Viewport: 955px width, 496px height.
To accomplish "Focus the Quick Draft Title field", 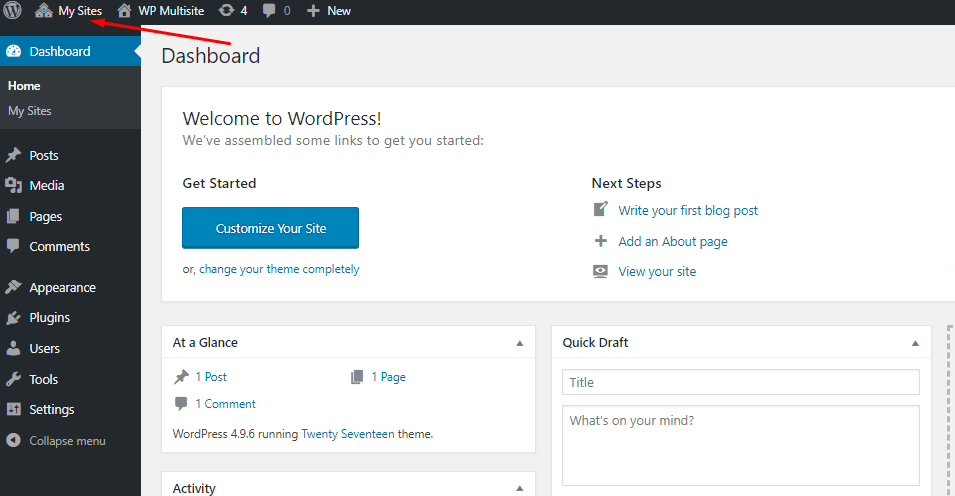I will (741, 382).
